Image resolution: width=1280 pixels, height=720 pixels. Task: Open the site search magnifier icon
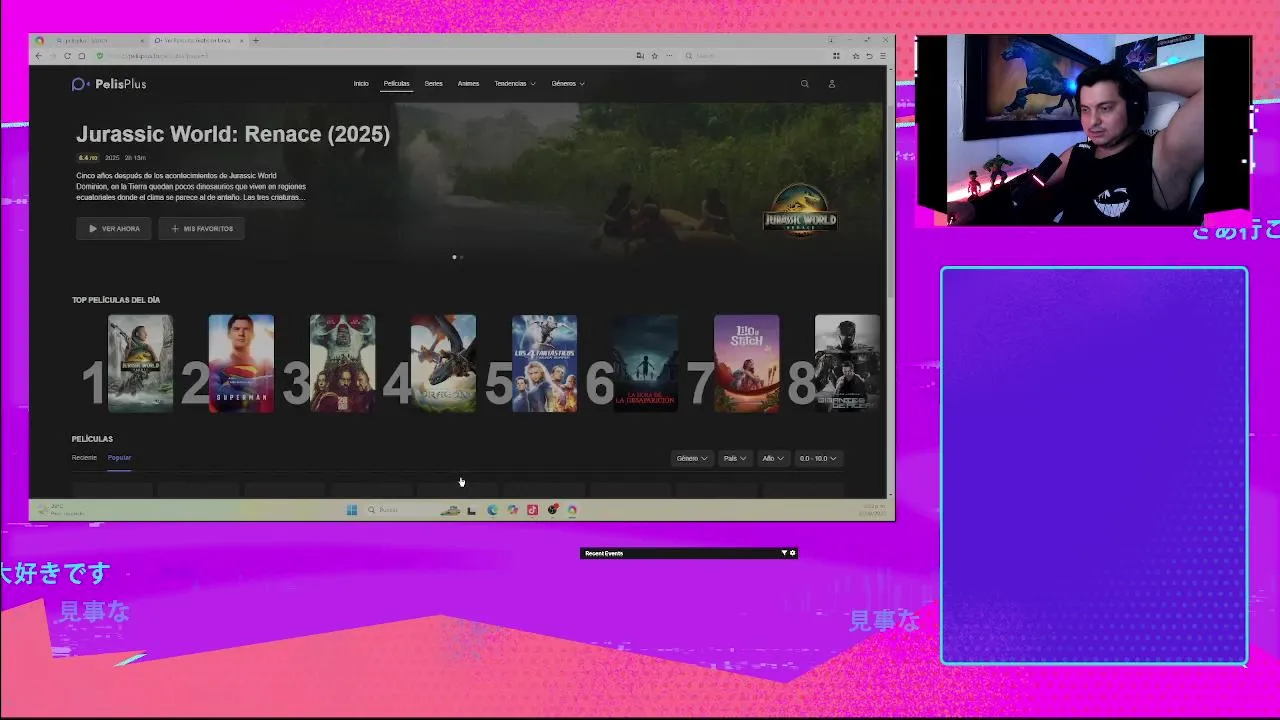click(x=804, y=84)
